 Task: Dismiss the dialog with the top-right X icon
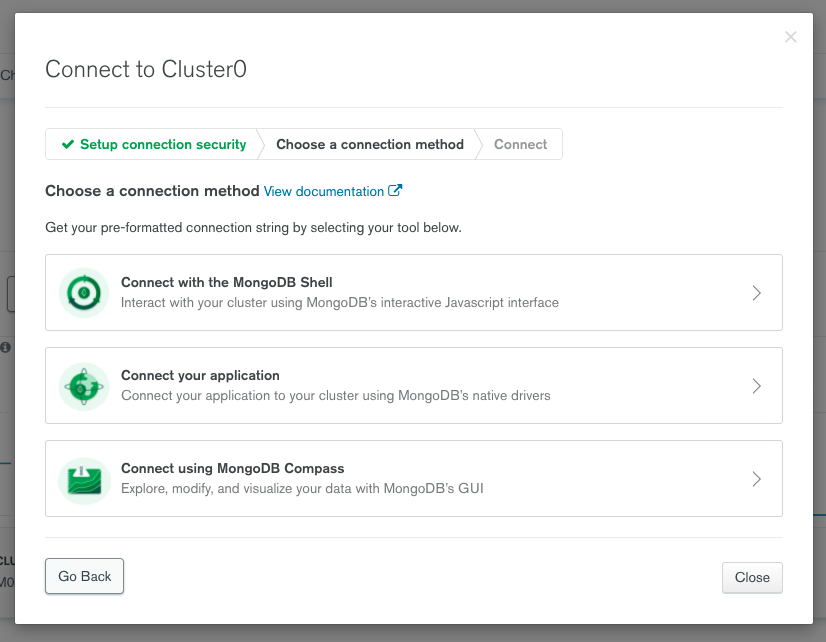(790, 37)
